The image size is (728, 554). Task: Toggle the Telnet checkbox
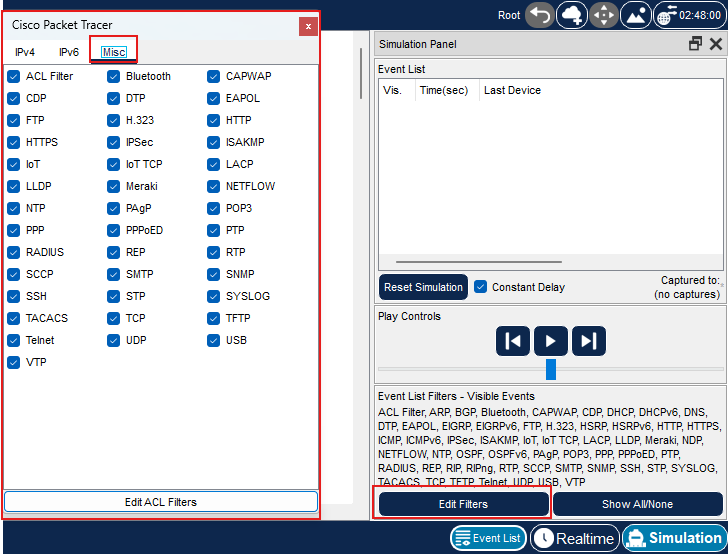[13, 340]
